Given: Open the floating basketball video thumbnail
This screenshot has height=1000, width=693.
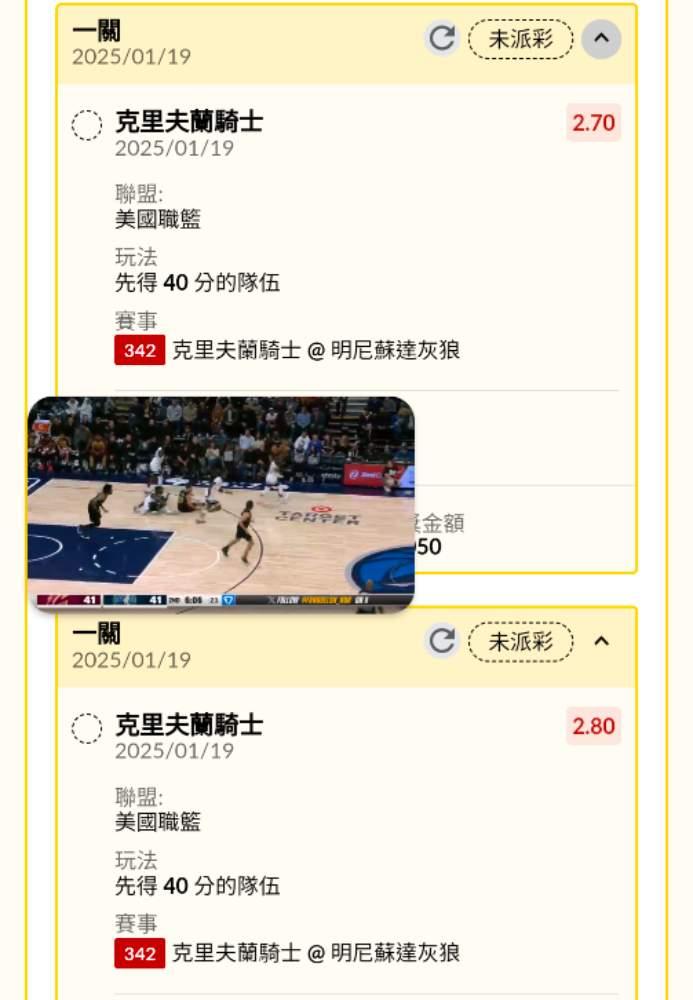Looking at the screenshot, I should coord(221,504).
